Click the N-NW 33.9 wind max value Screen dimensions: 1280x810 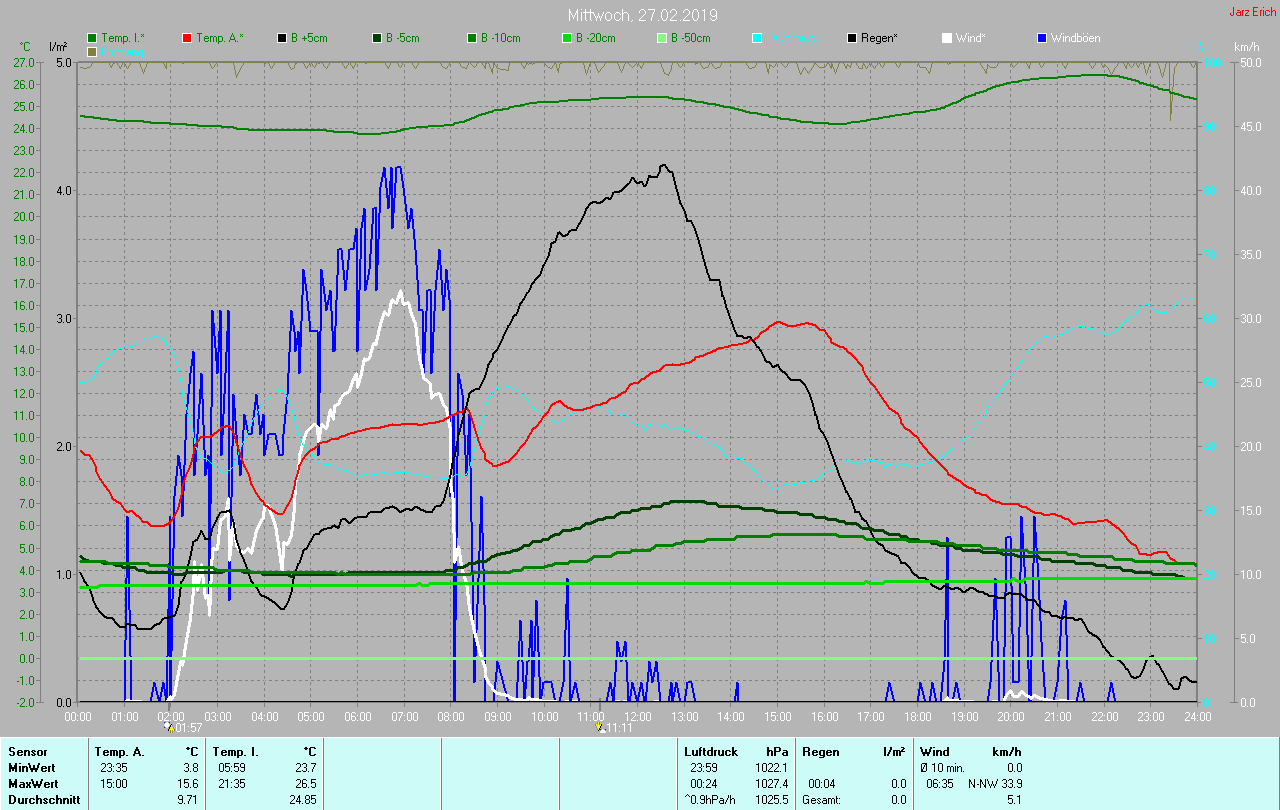(994, 784)
